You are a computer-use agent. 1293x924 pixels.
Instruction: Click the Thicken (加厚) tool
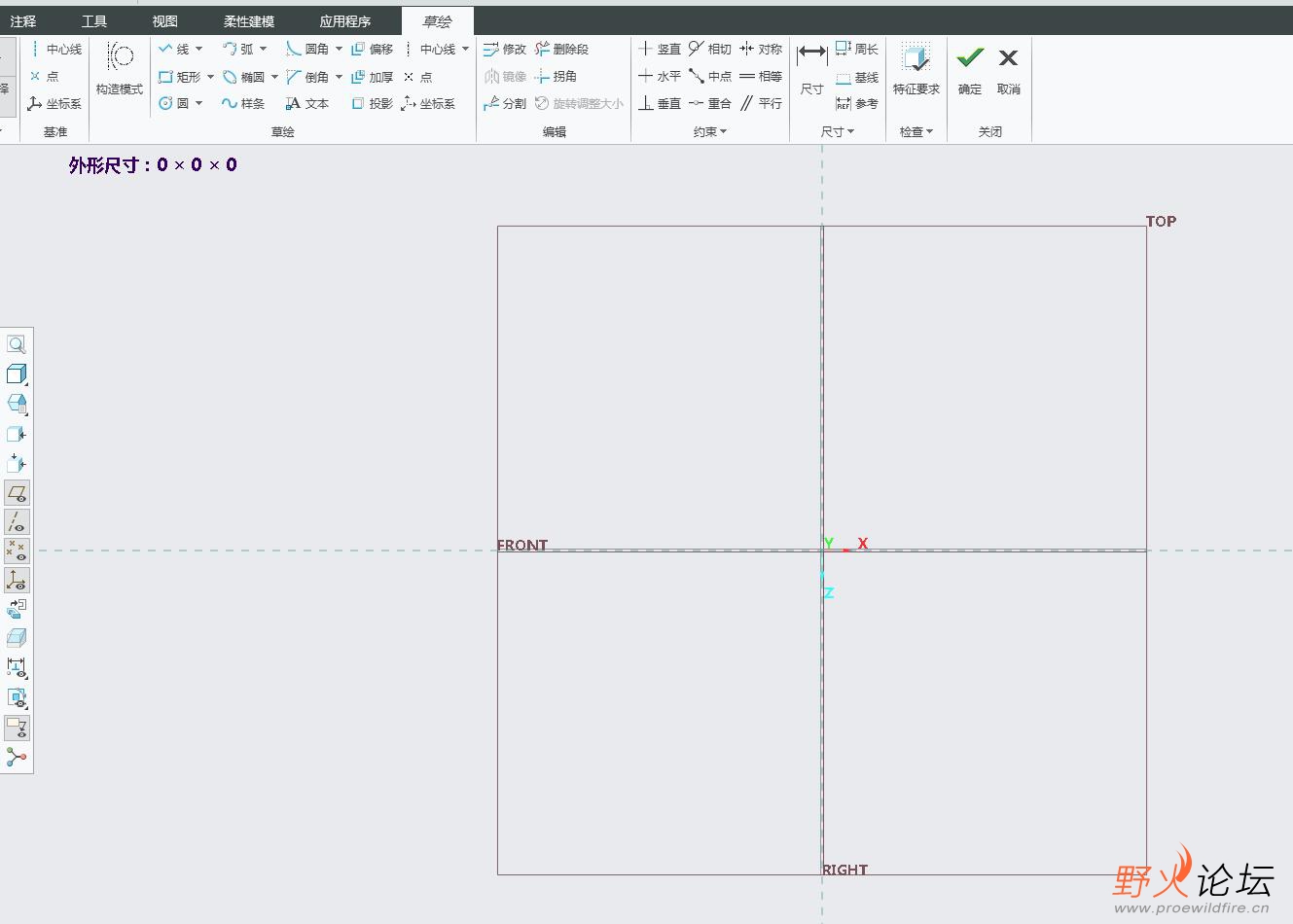[x=373, y=76]
